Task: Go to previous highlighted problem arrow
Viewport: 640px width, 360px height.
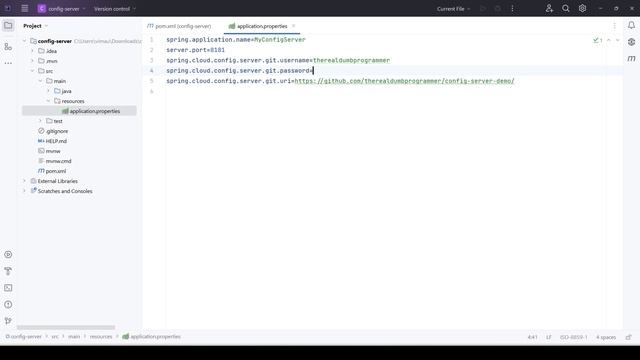Action: 609,40
